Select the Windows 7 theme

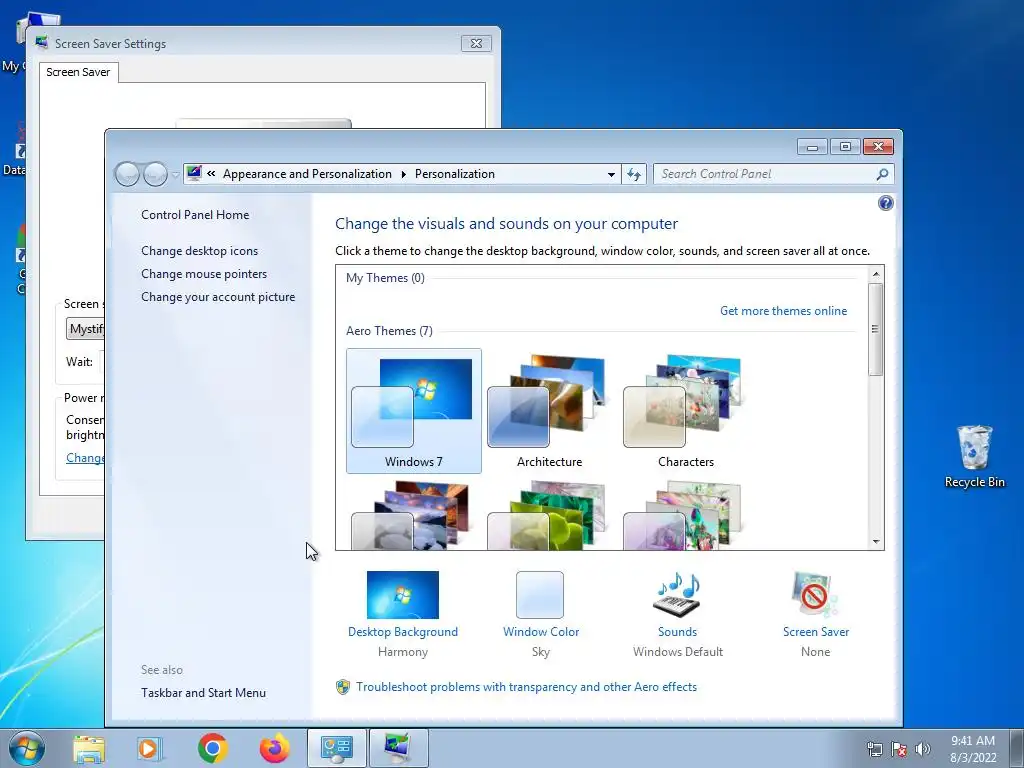tap(413, 410)
